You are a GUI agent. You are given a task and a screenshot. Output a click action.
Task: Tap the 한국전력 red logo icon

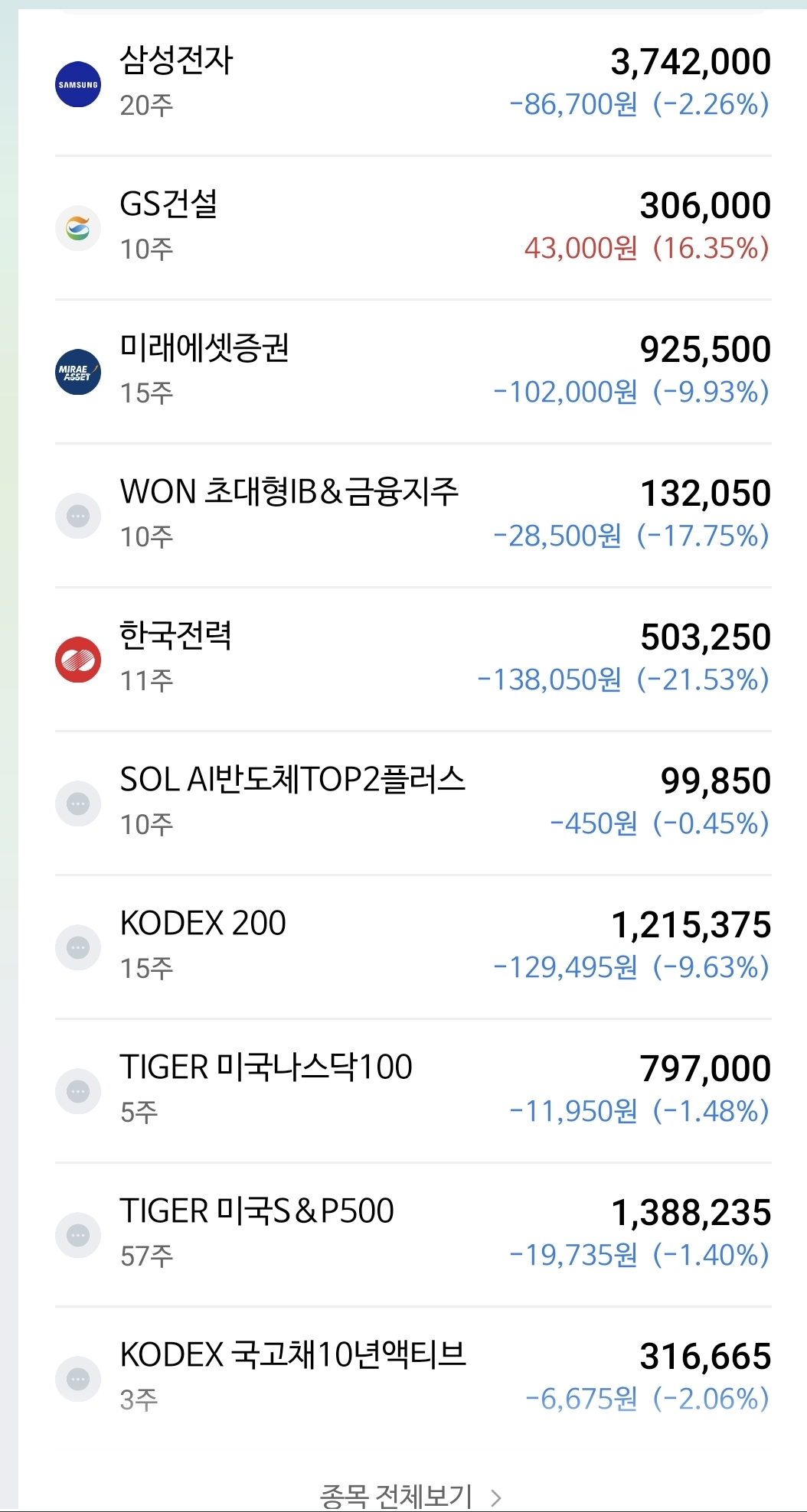78,660
